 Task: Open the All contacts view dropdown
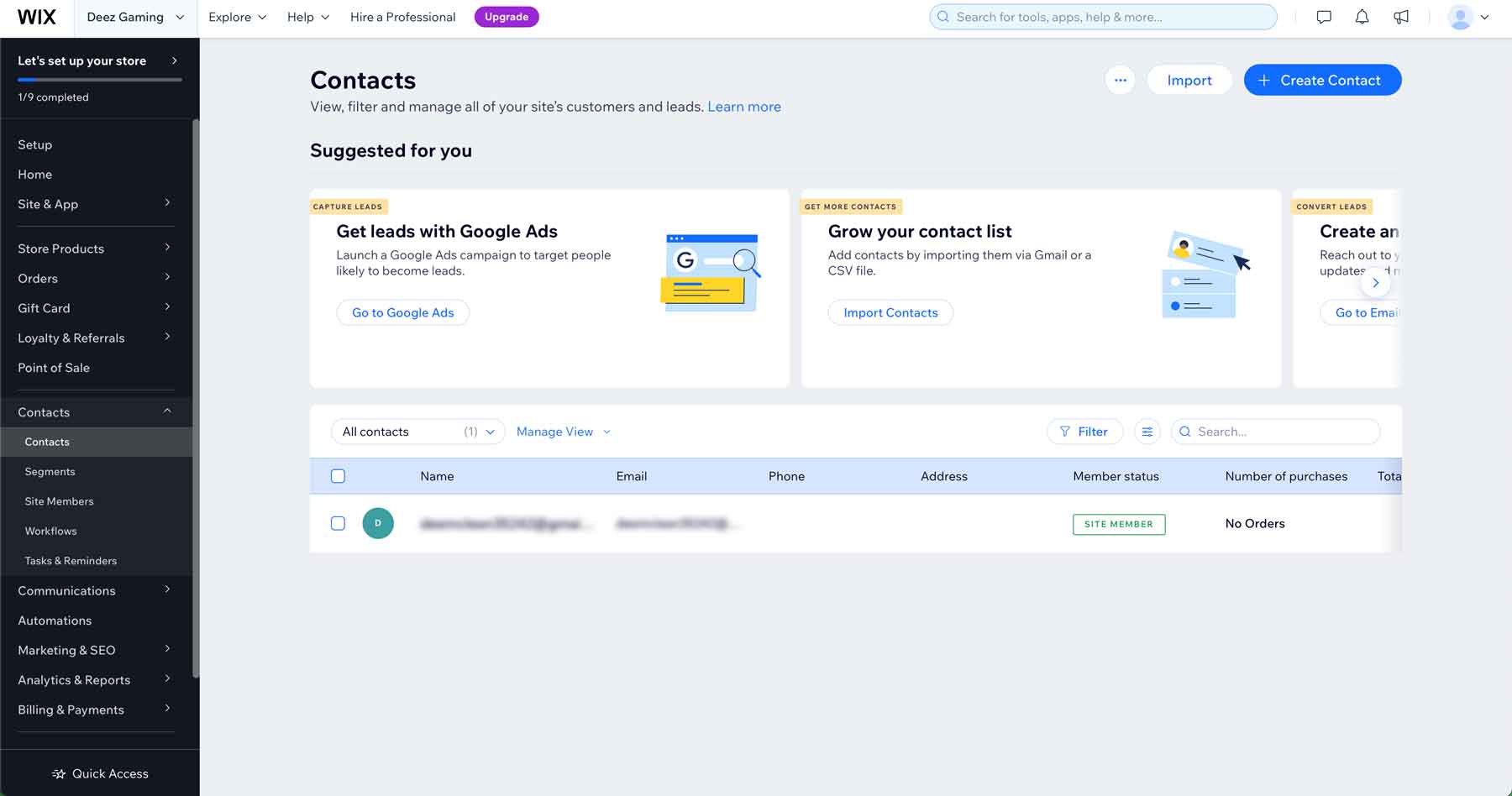pos(417,432)
